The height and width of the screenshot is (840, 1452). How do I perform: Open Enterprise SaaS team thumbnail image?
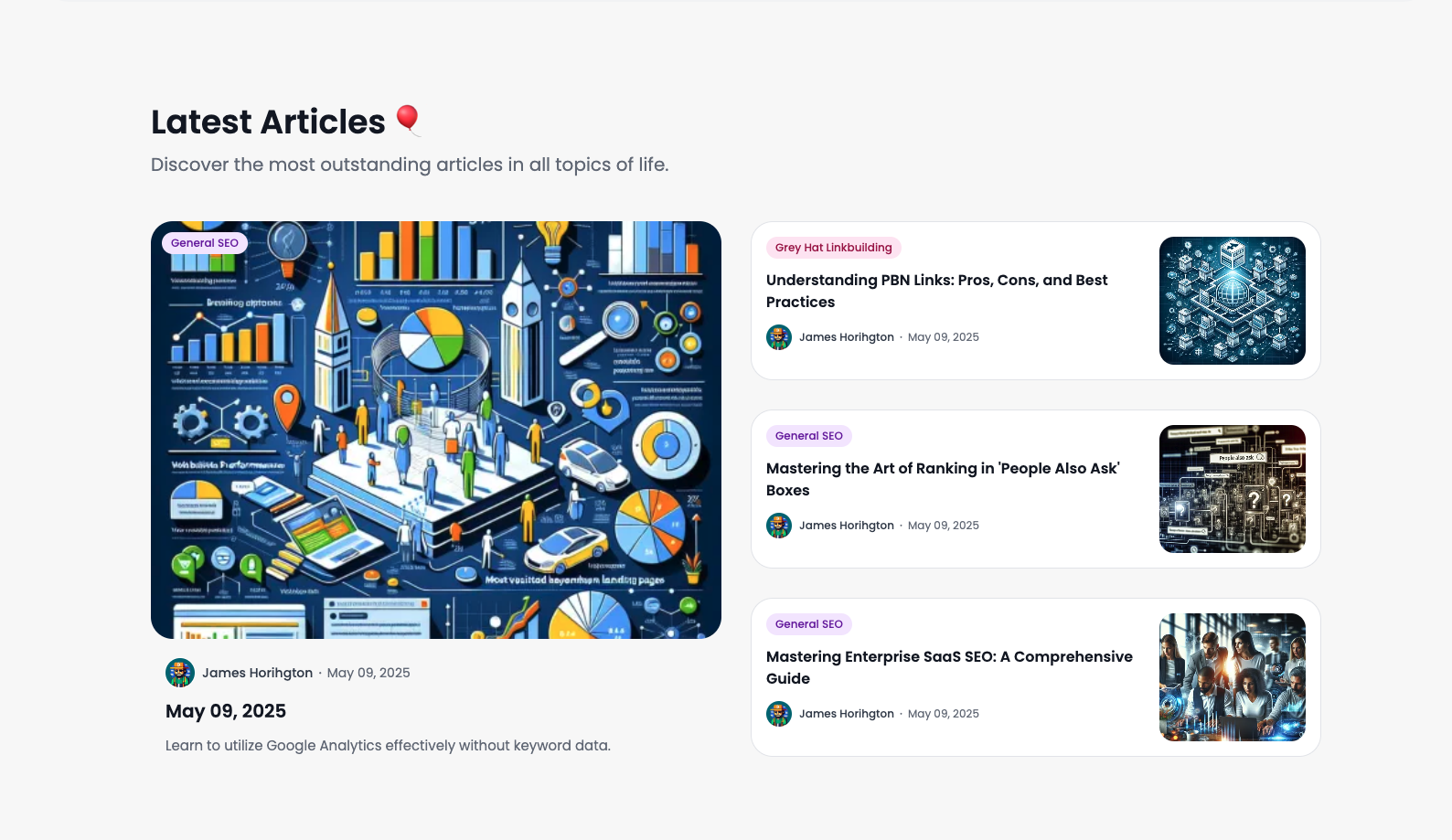pyautogui.click(x=1233, y=677)
